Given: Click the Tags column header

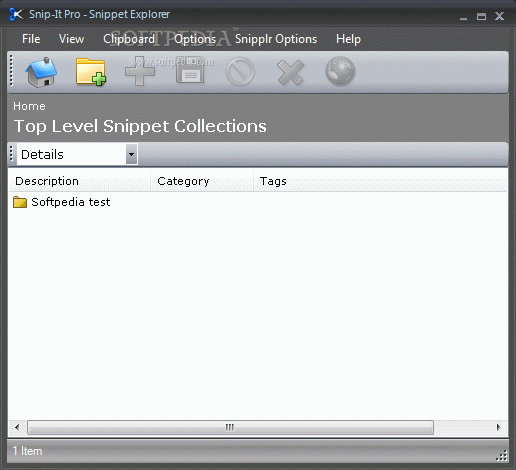Looking at the screenshot, I should point(380,181).
